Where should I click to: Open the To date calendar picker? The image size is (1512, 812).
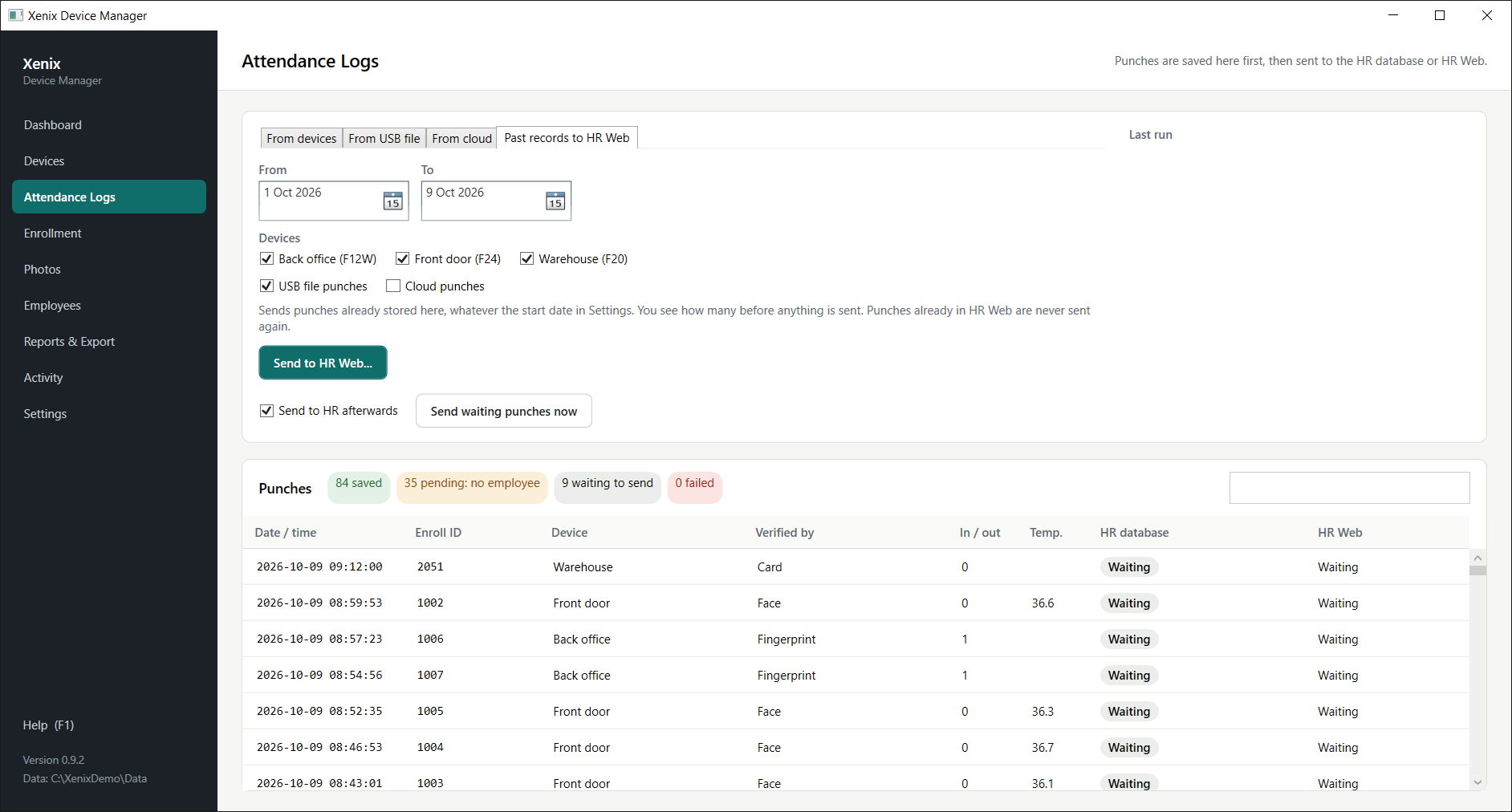point(555,201)
